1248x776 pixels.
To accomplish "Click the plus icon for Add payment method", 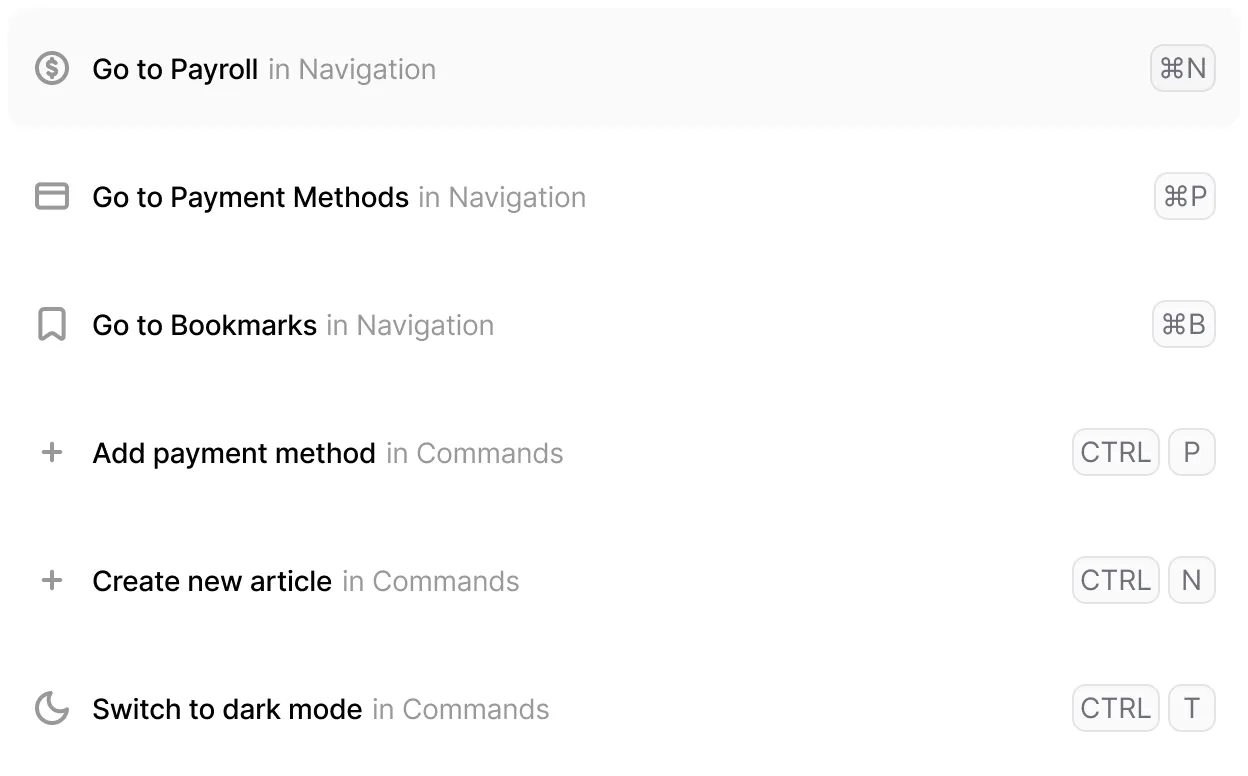I will point(52,453).
